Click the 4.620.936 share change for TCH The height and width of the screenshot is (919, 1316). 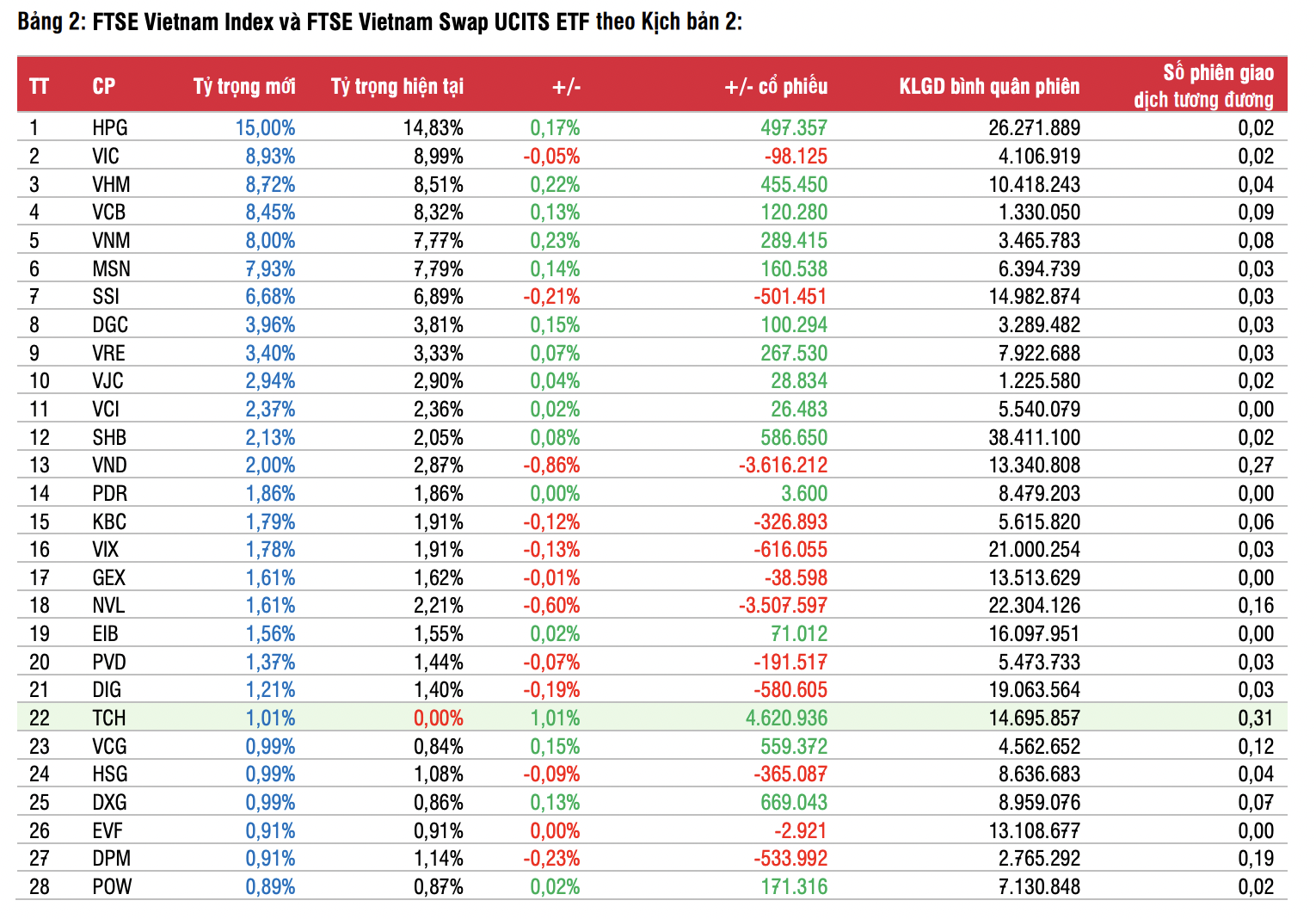pos(787,718)
